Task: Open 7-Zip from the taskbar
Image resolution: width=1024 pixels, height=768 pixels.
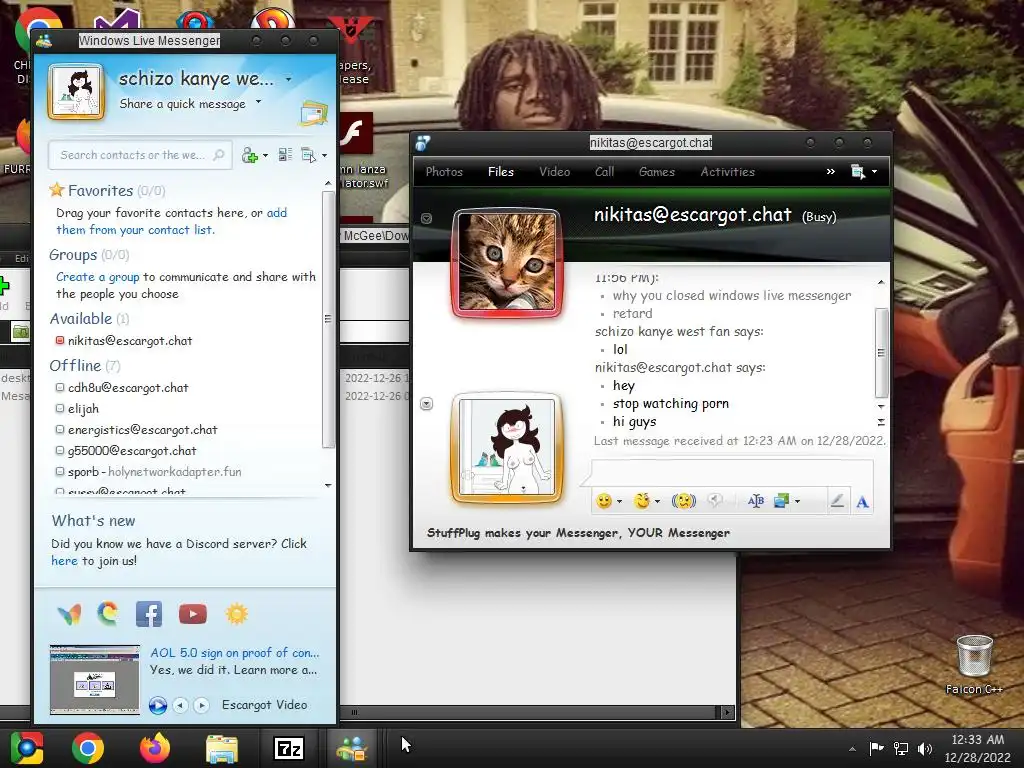Action: pos(289,748)
